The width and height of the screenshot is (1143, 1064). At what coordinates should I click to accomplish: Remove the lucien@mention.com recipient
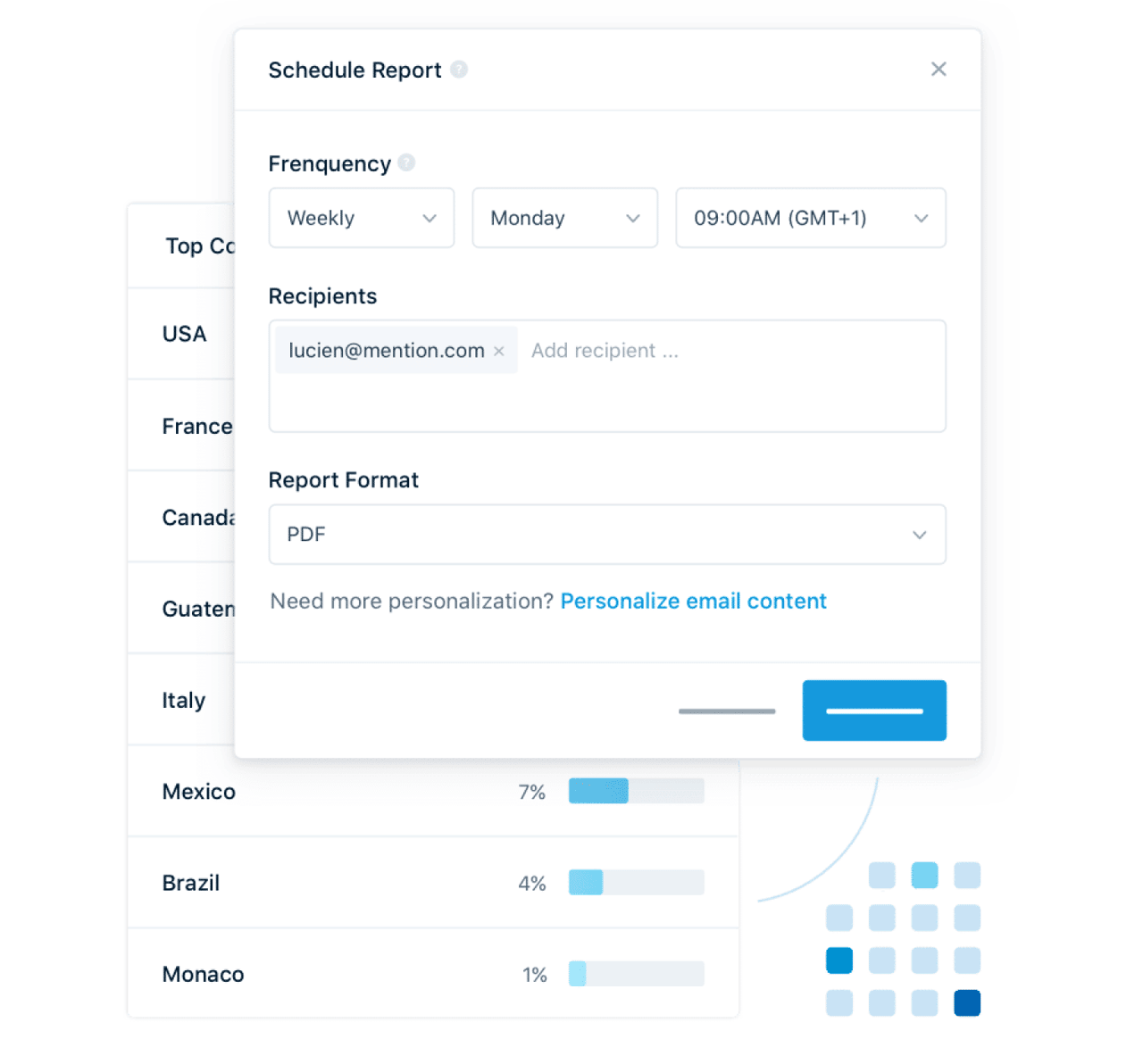[x=499, y=351]
